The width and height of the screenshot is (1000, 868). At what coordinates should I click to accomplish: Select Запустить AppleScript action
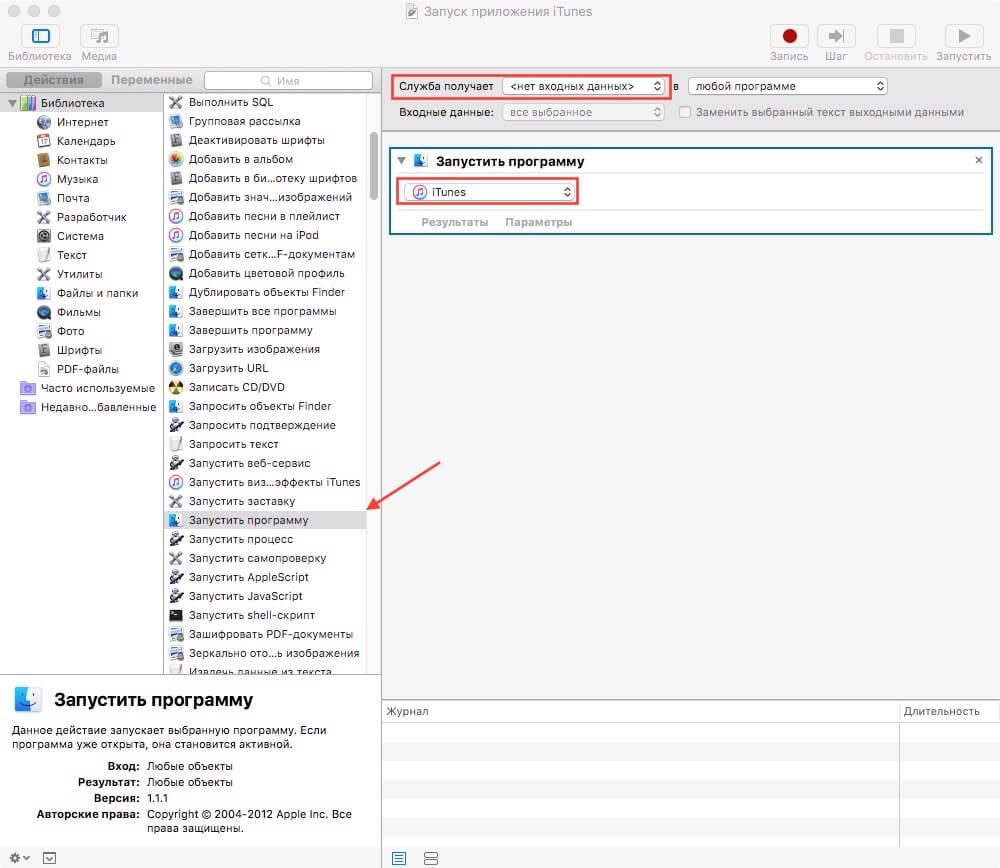pyautogui.click(x=265, y=577)
